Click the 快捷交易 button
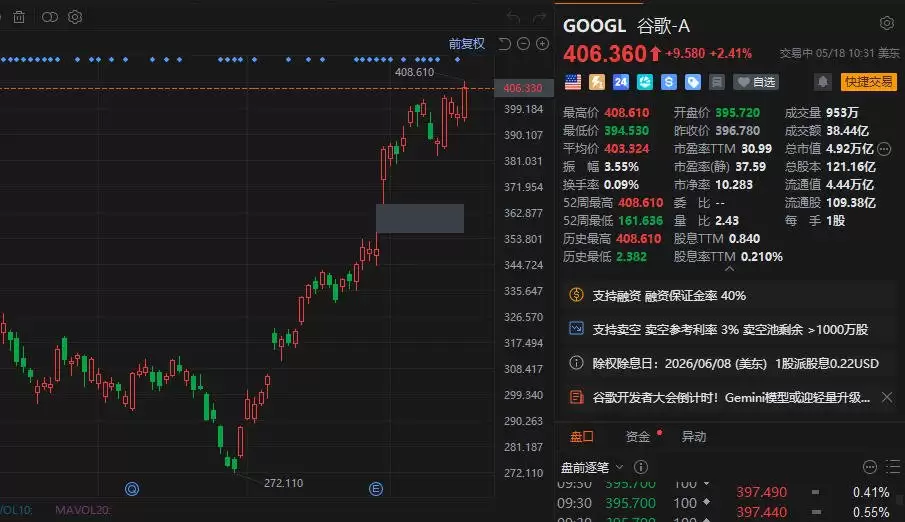This screenshot has height=522, width=905. [x=869, y=82]
